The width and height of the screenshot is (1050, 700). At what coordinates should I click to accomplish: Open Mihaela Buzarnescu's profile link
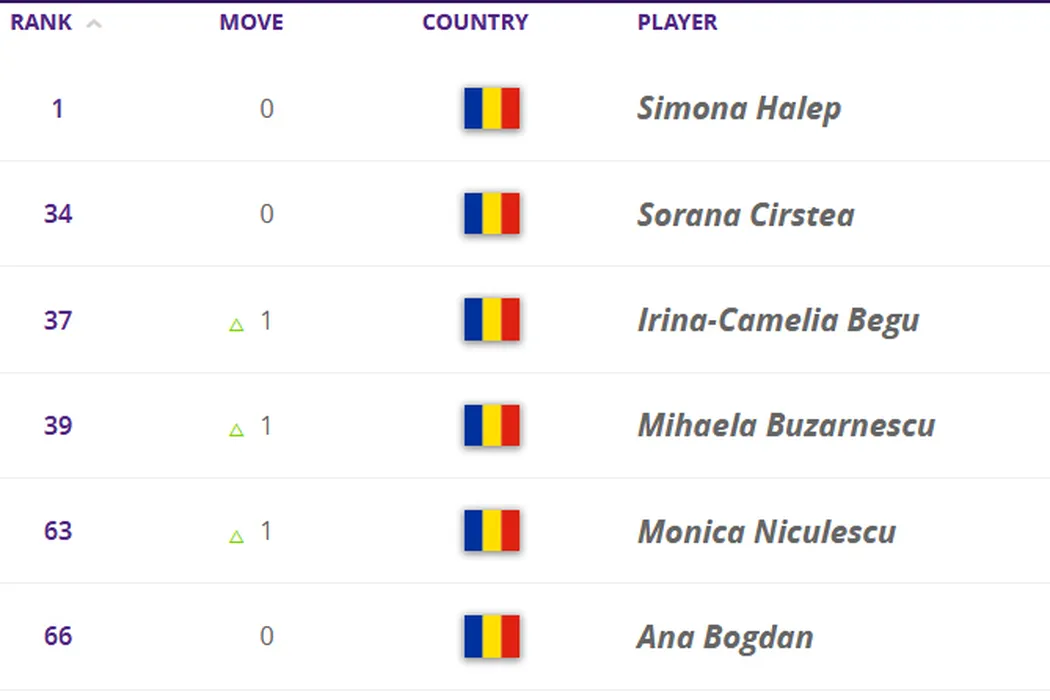(x=786, y=425)
